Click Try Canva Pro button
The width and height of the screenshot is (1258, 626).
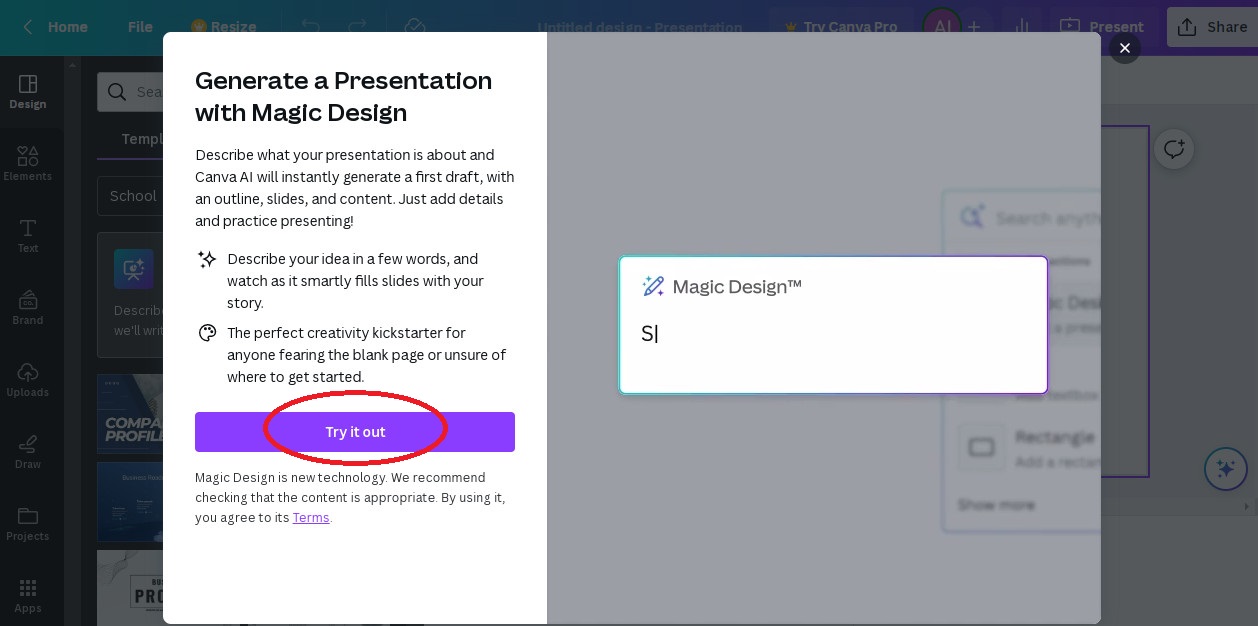click(840, 27)
